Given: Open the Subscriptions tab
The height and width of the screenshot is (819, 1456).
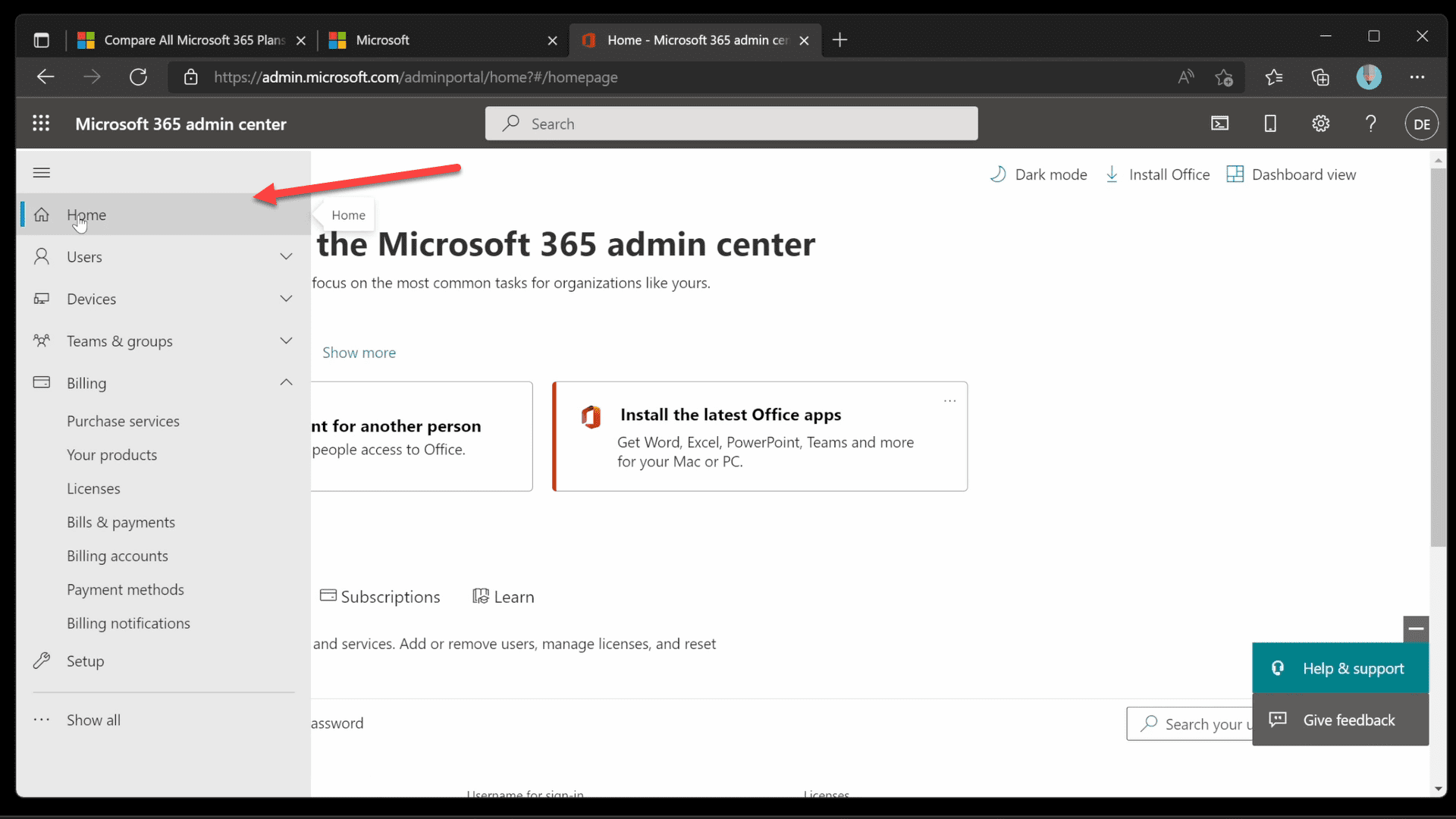Looking at the screenshot, I should click(x=380, y=597).
